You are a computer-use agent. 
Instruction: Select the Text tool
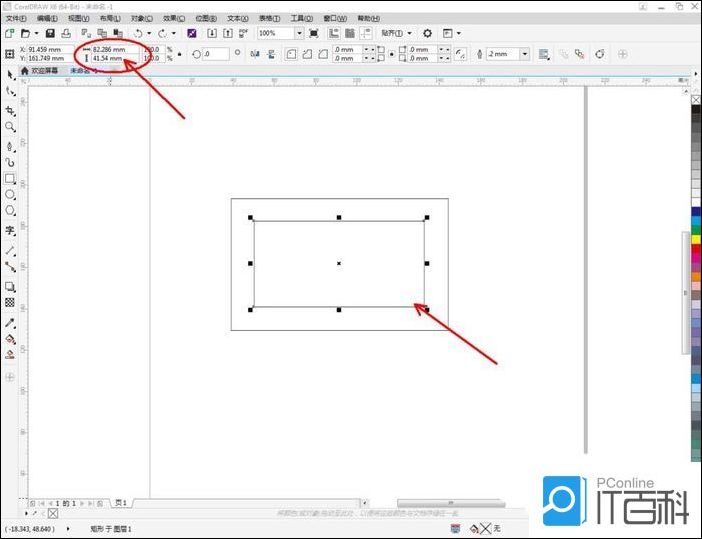[10, 231]
